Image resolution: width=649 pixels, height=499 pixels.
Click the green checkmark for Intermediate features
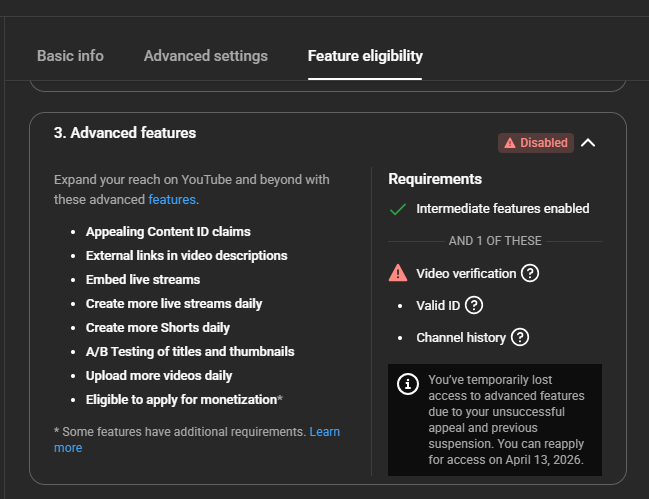pos(398,209)
